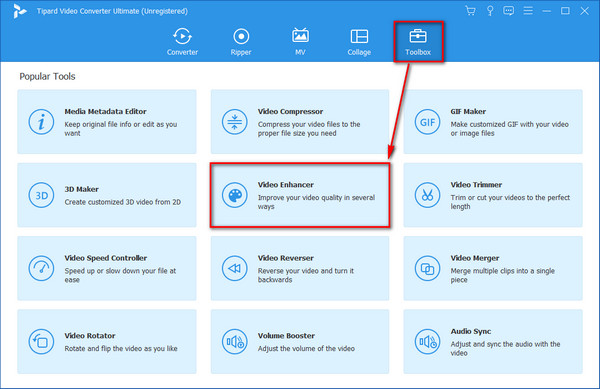Screen dimensions: 600x389
Task: Click "Adjust the volume of the video"
Action: [306, 348]
